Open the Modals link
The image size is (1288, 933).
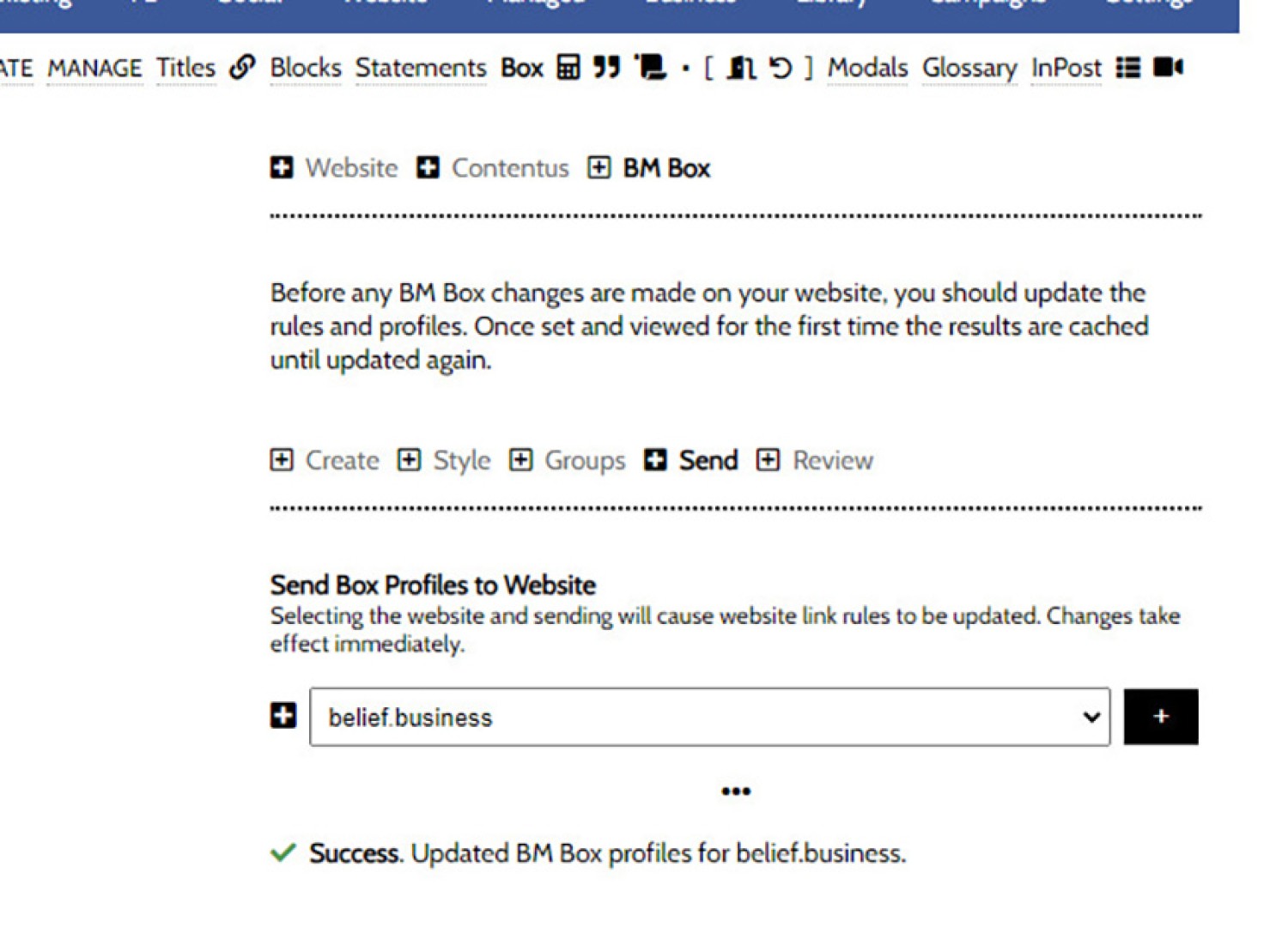(x=867, y=68)
